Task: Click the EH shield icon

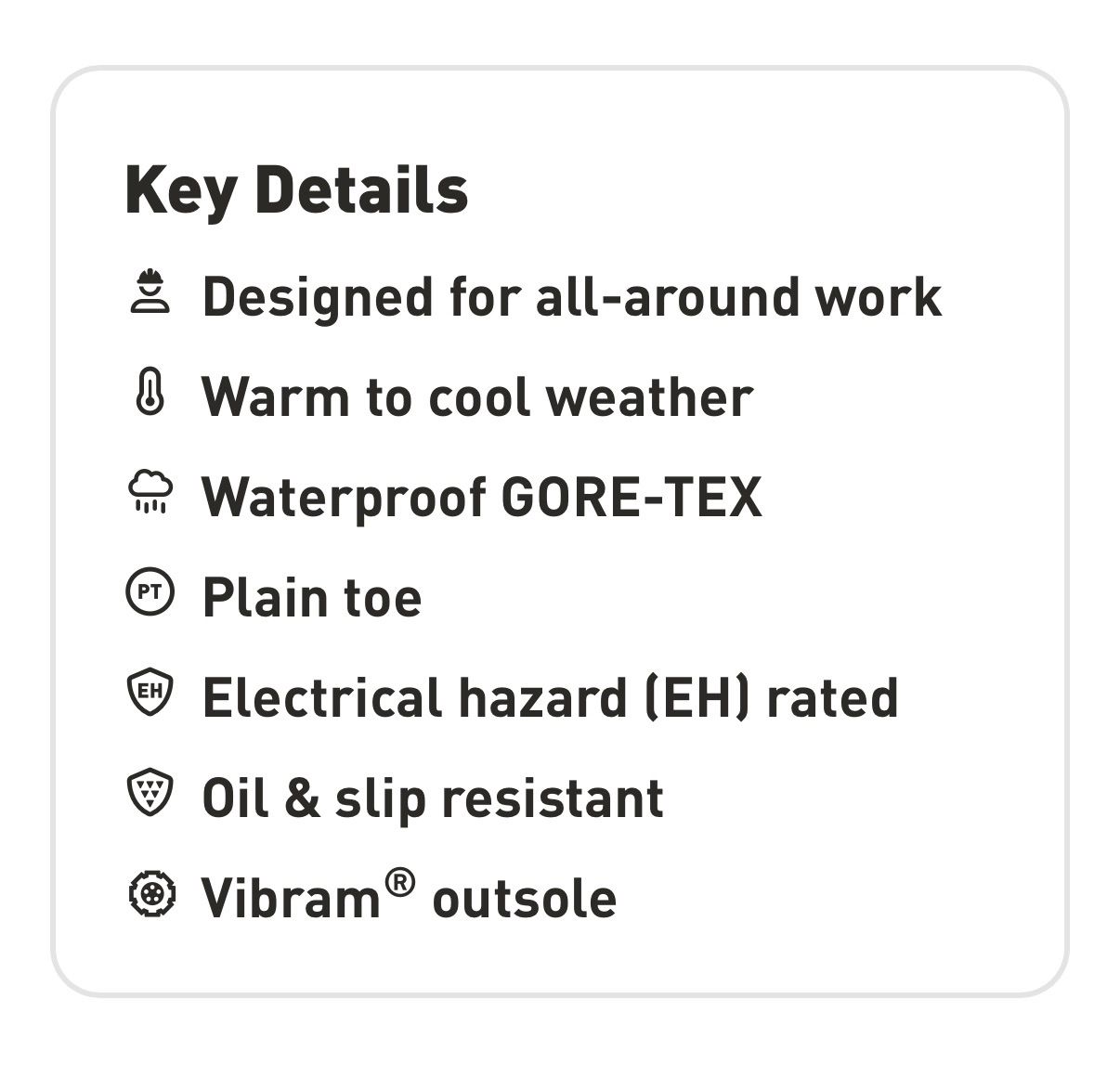Action: [x=150, y=693]
